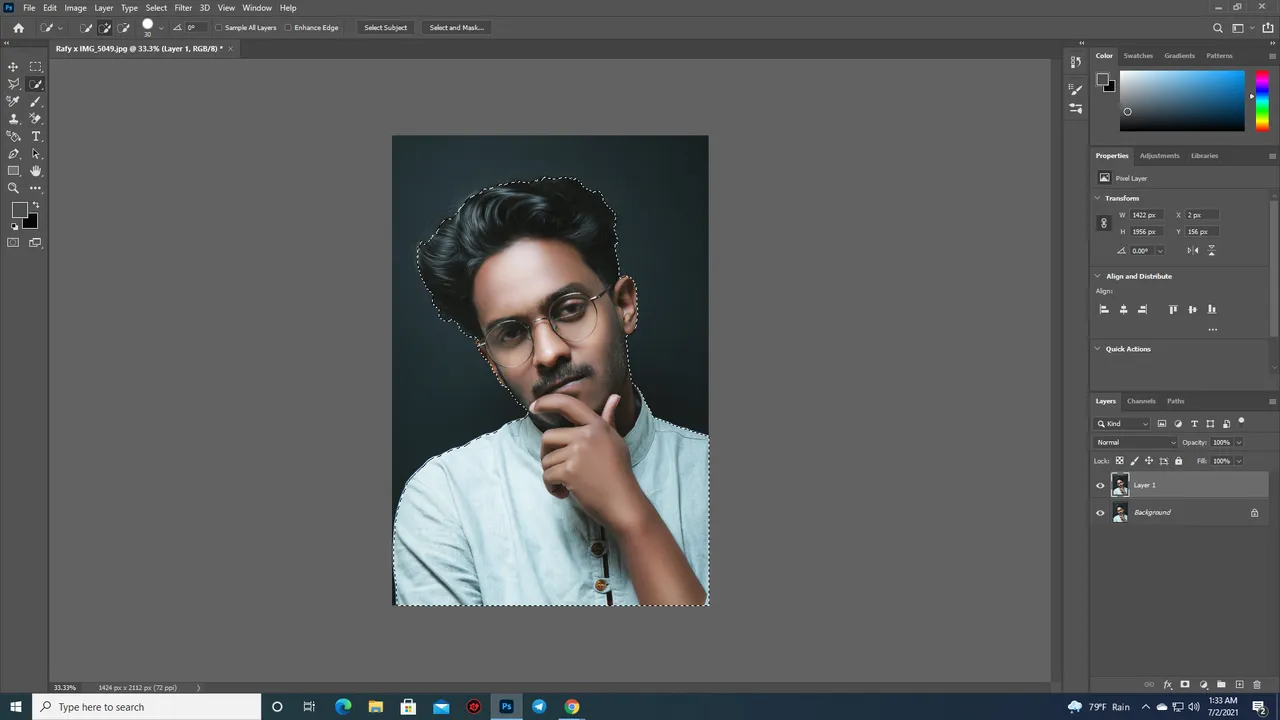The width and height of the screenshot is (1280, 720).
Task: Open the Select menu
Action: click(156, 8)
